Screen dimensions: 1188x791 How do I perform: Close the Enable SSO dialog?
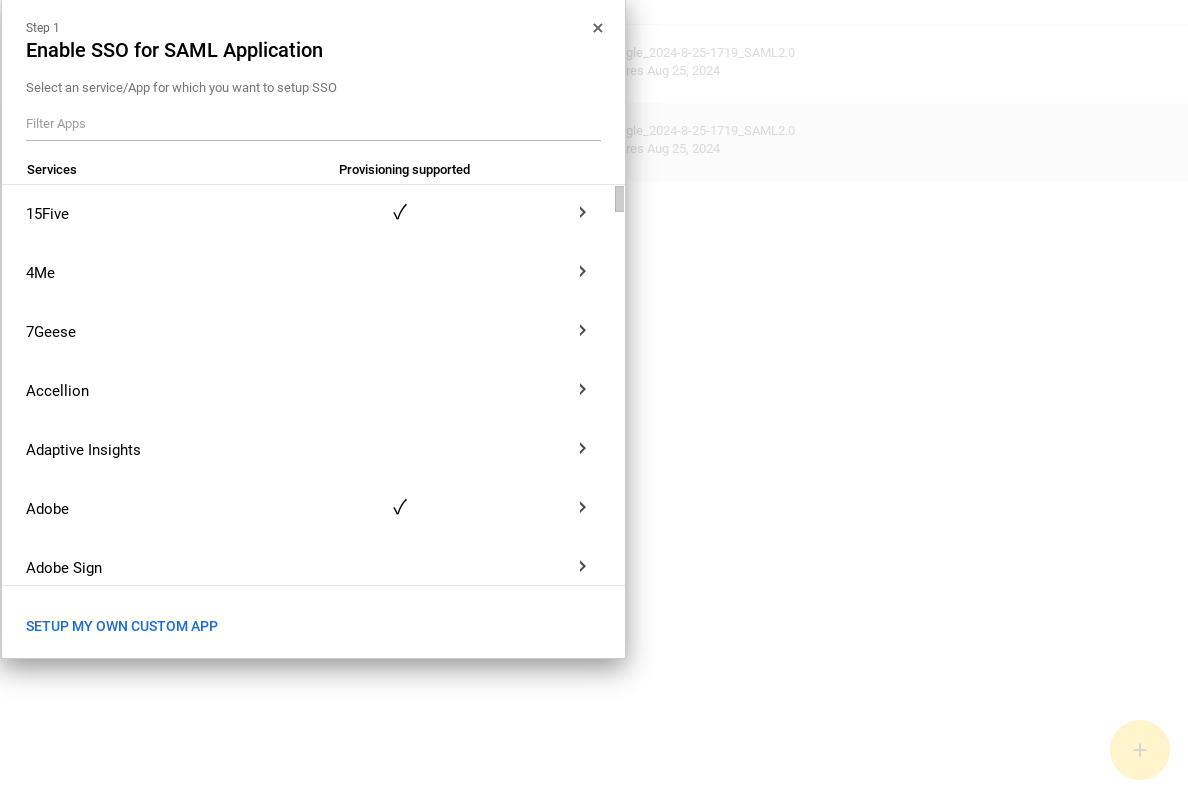click(598, 28)
